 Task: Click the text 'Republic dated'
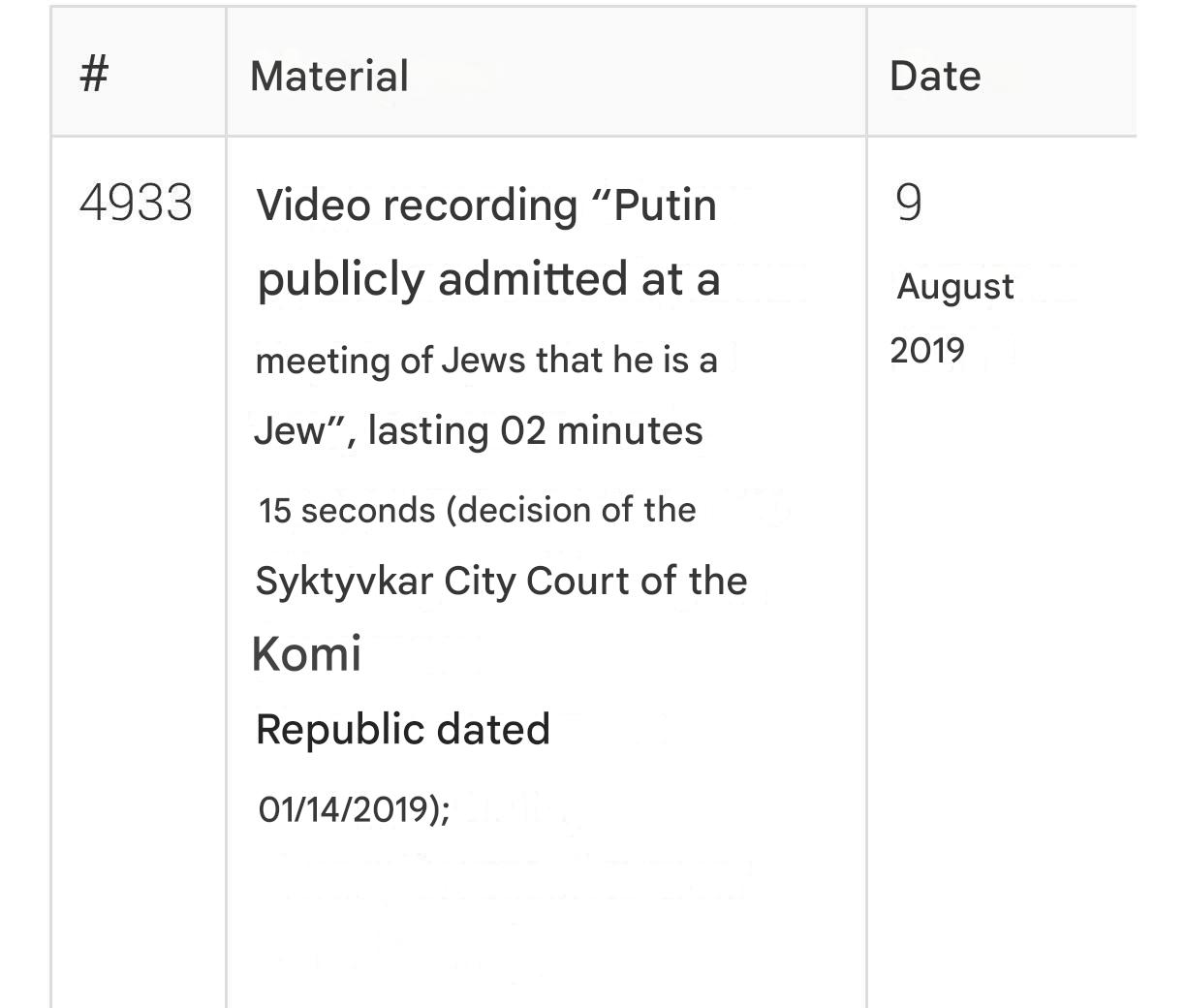(403, 729)
